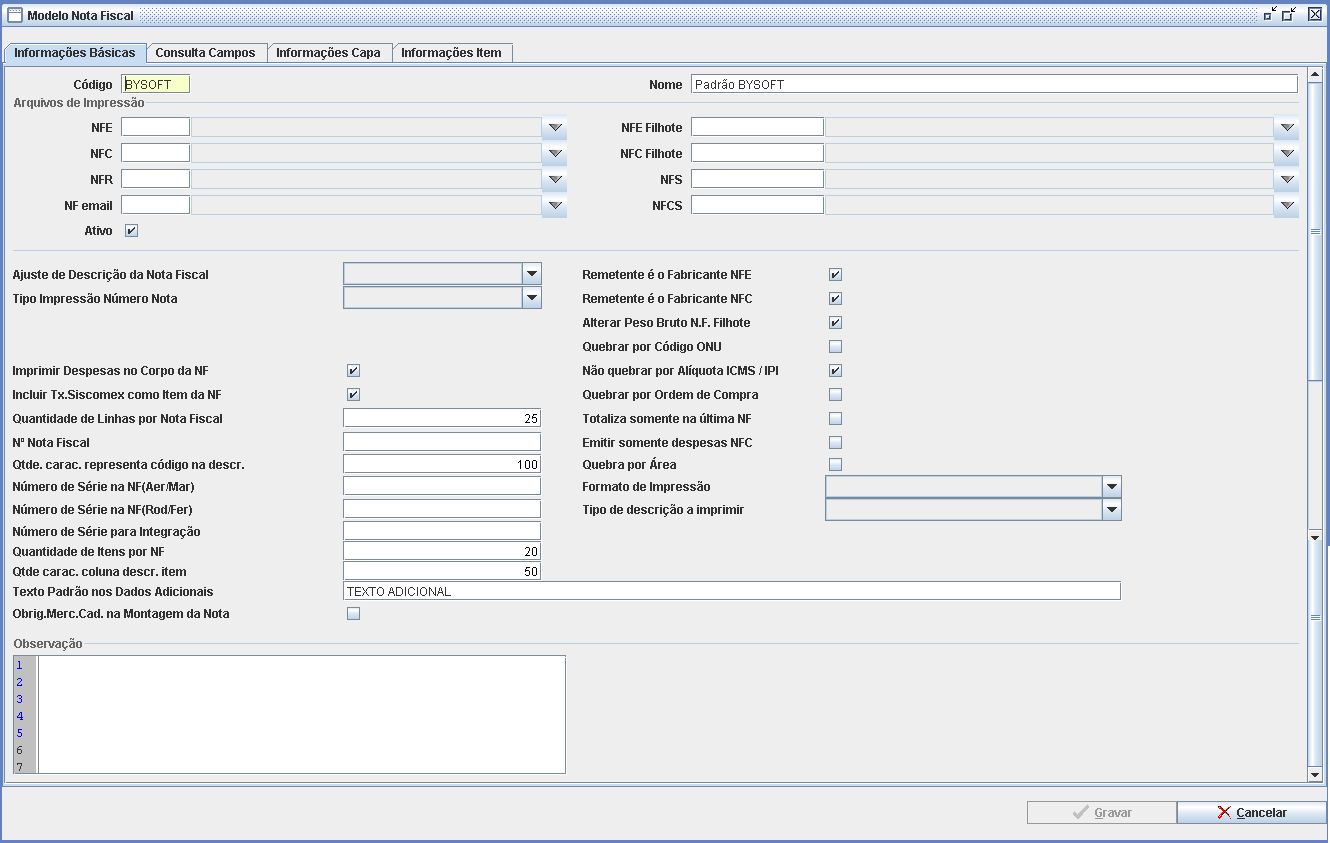Viewport: 1330px width, 843px height.
Task: Click the vertical scrollbar down arrow at bottom
Action: coord(1315,775)
